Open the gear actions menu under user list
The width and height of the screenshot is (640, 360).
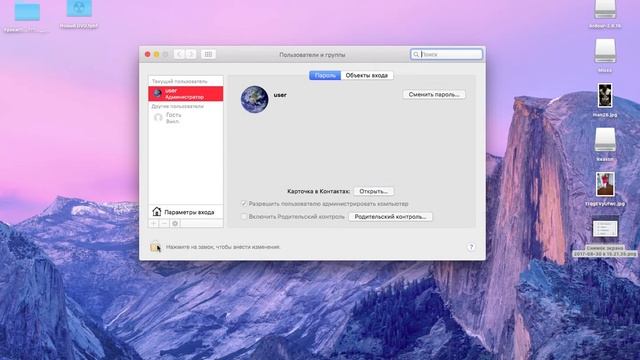pyautogui.click(x=175, y=223)
